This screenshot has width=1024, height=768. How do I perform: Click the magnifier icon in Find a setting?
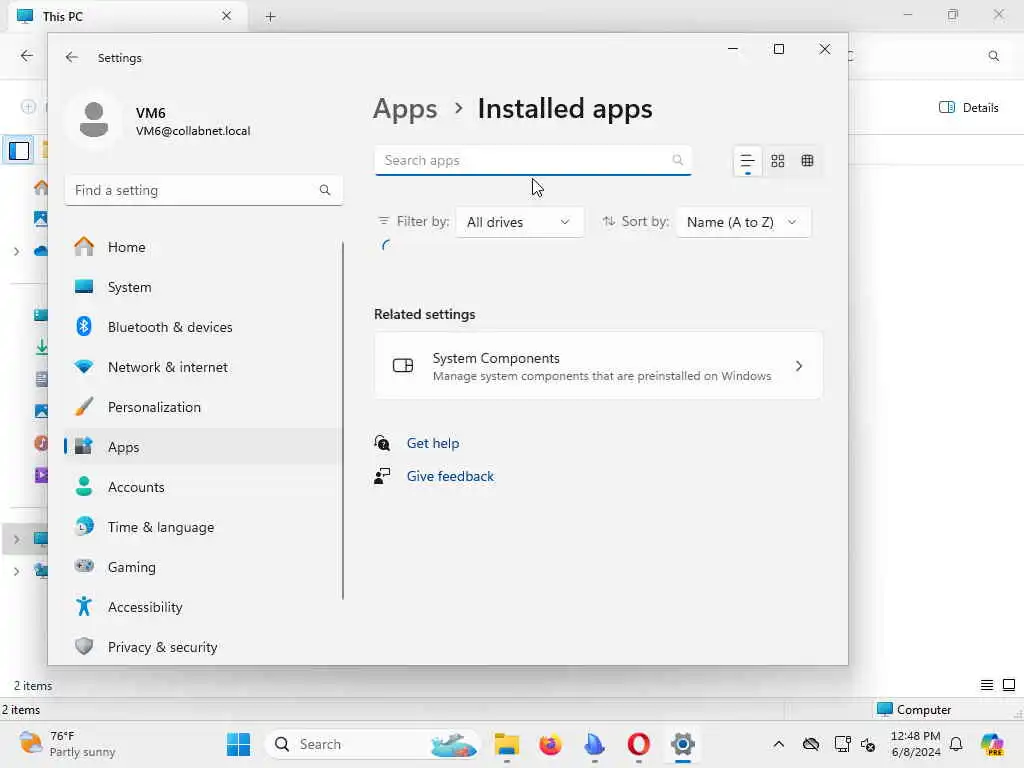tap(325, 190)
